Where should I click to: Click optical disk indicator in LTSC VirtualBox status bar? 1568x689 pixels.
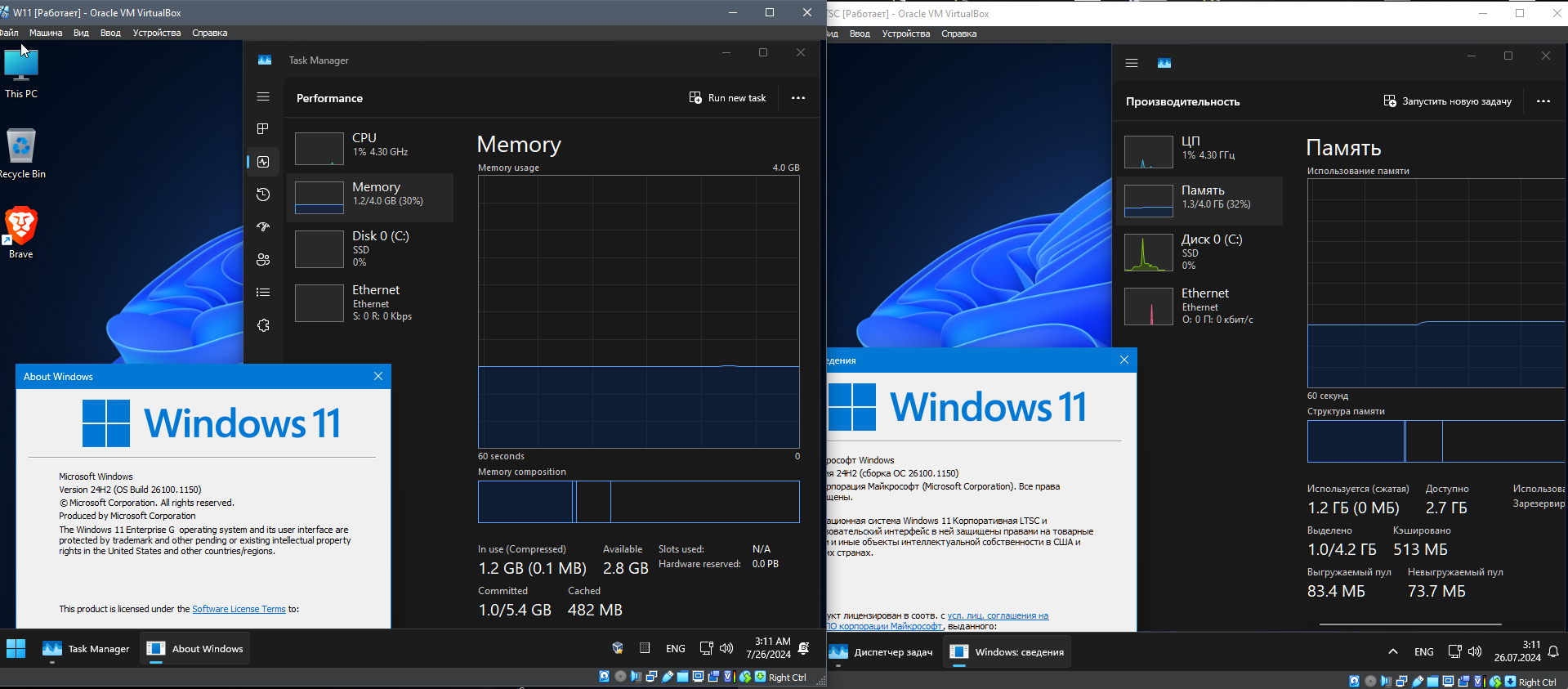pyautogui.click(x=1370, y=681)
